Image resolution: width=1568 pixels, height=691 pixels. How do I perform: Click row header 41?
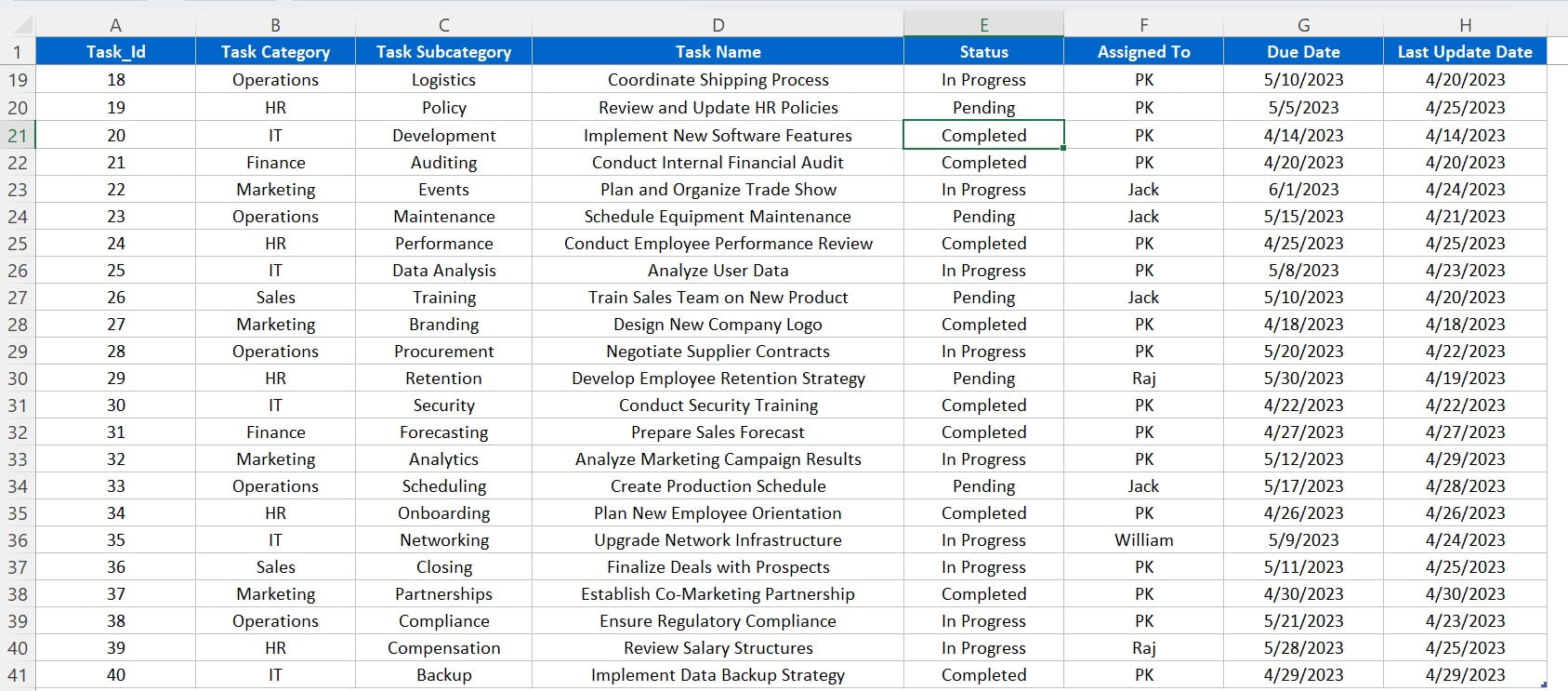18,675
